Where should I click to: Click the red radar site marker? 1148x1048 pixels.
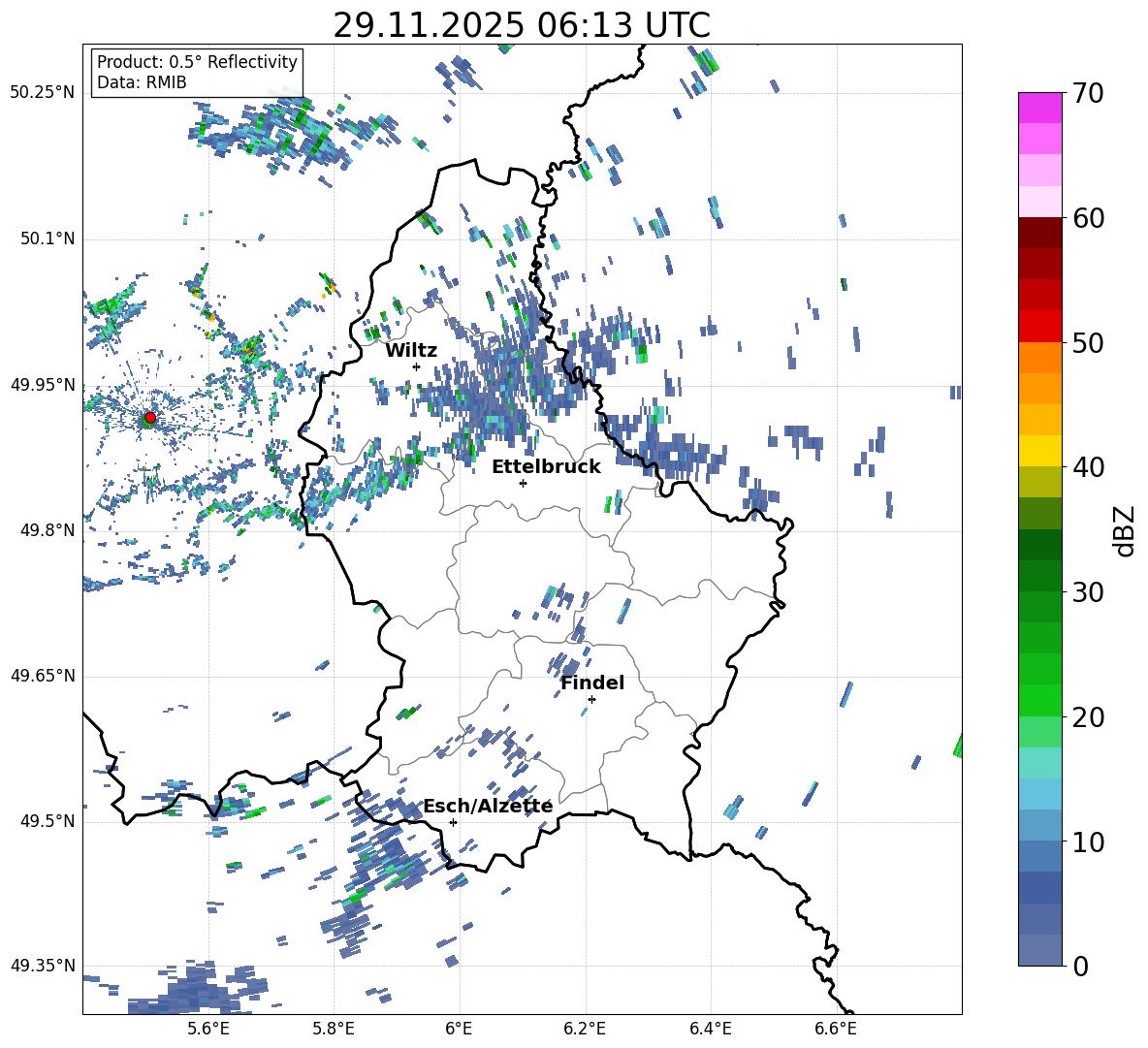click(x=150, y=418)
